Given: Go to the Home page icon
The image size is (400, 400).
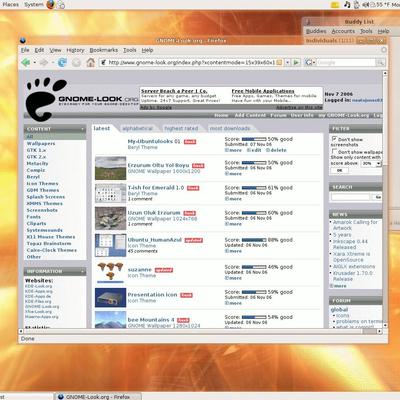Looking at the screenshot, I should tap(90, 62).
